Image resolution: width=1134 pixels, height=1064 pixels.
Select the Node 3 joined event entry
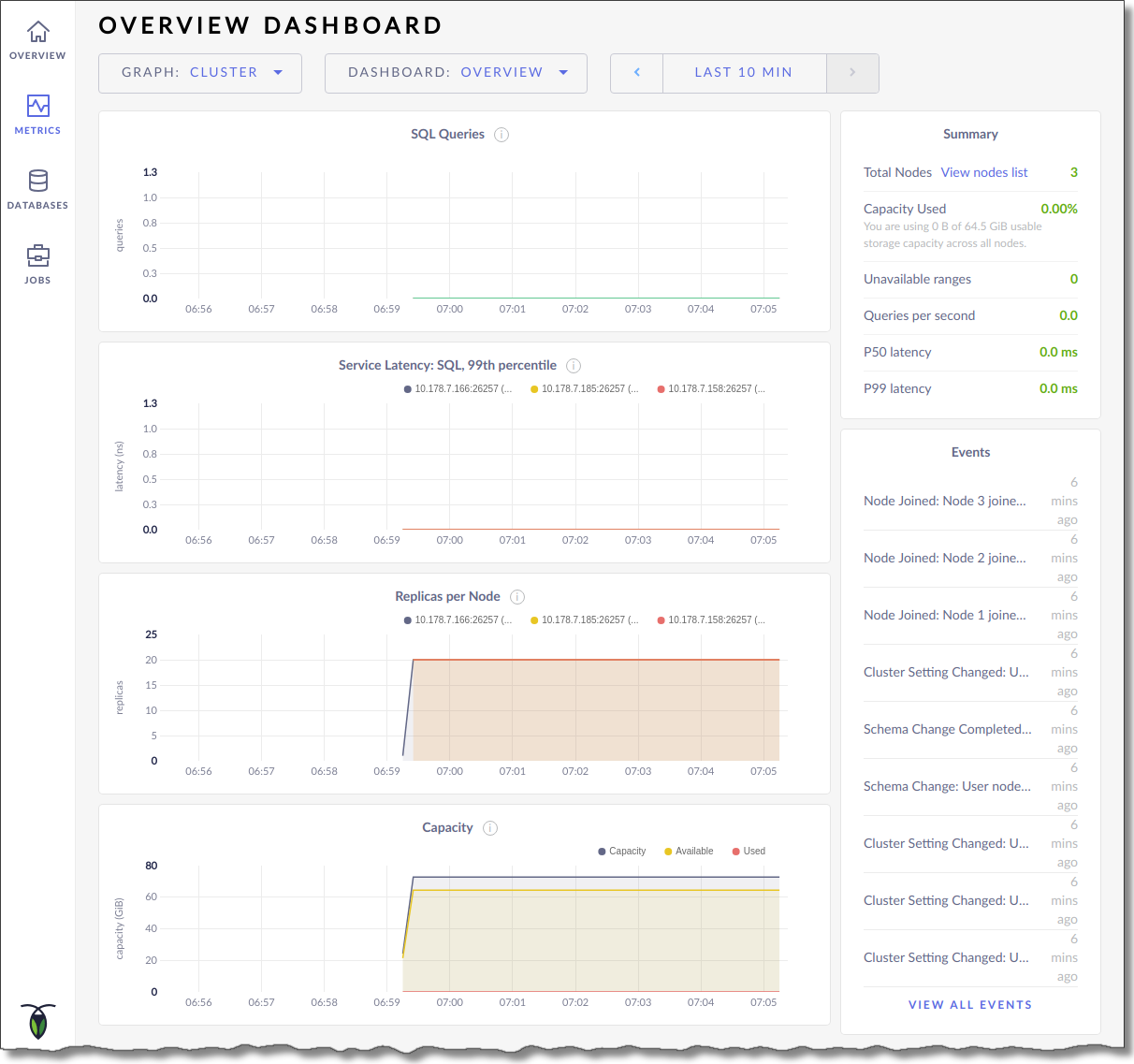[944, 501]
